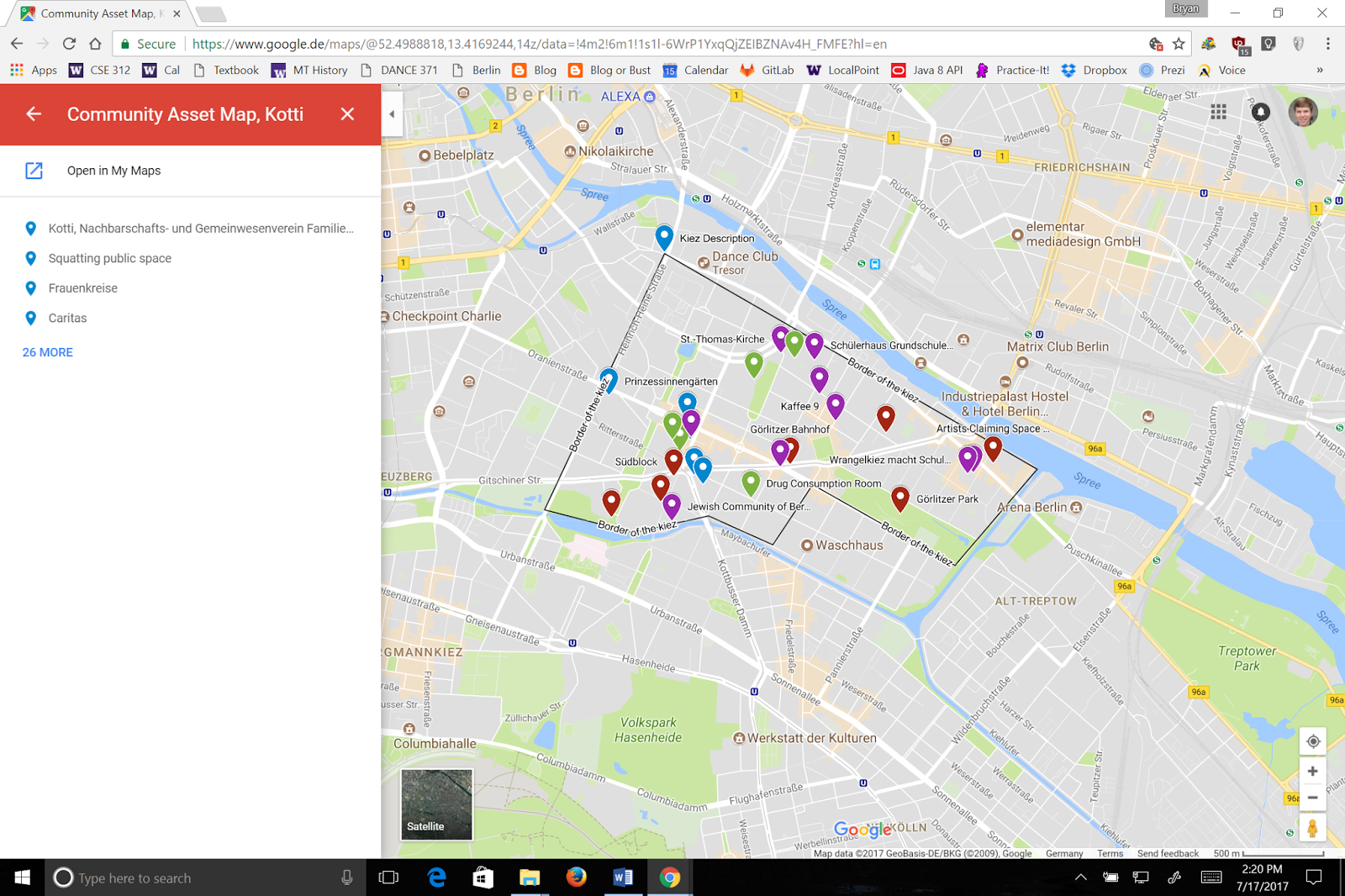Select the Caritas list entry
This screenshot has width=1345, height=896.
[190, 318]
